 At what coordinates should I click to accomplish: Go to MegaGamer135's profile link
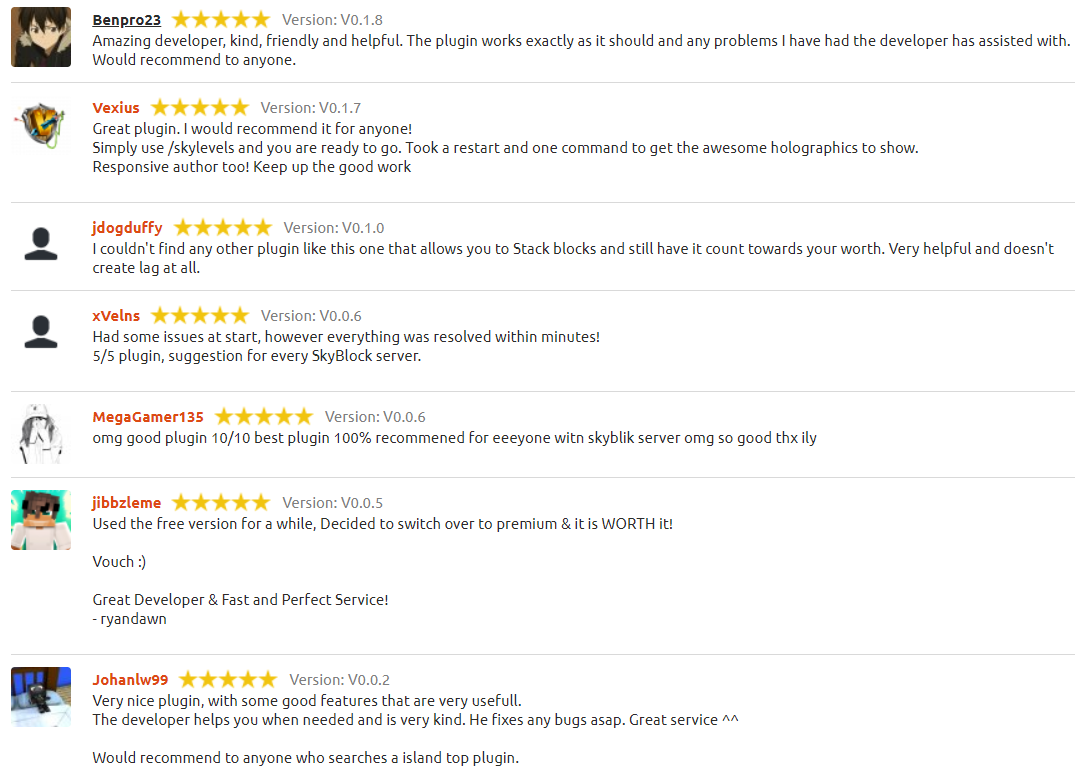(148, 417)
